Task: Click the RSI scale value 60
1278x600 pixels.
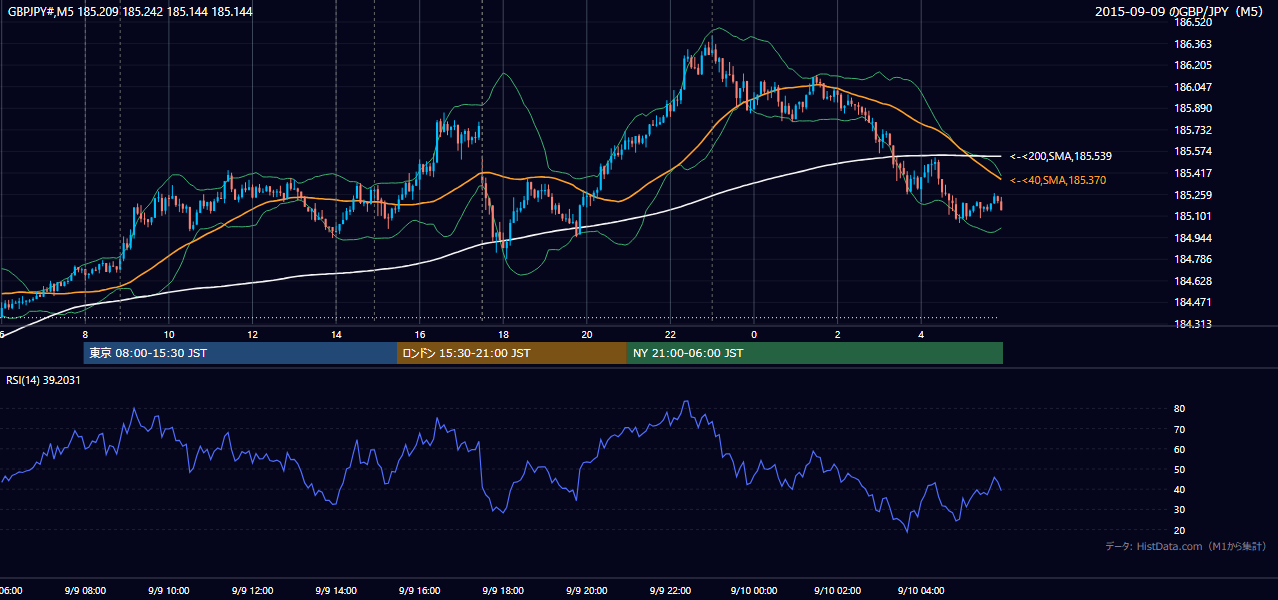Action: pyautogui.click(x=1179, y=449)
